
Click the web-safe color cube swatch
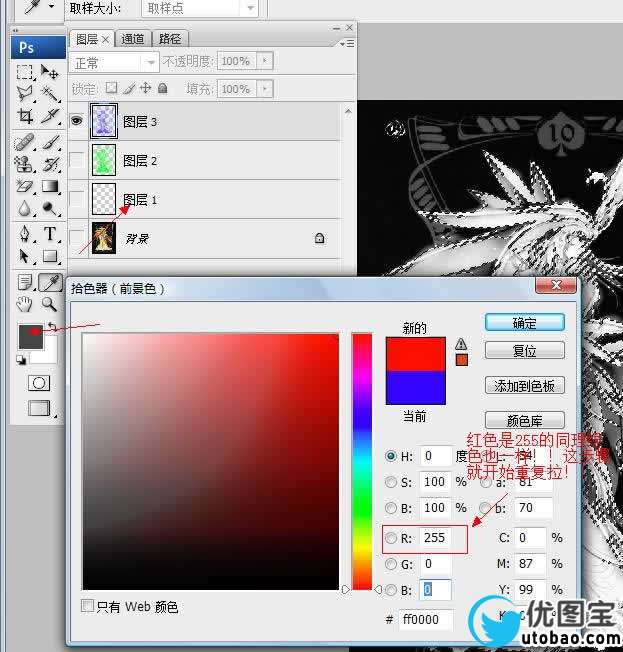(462, 360)
